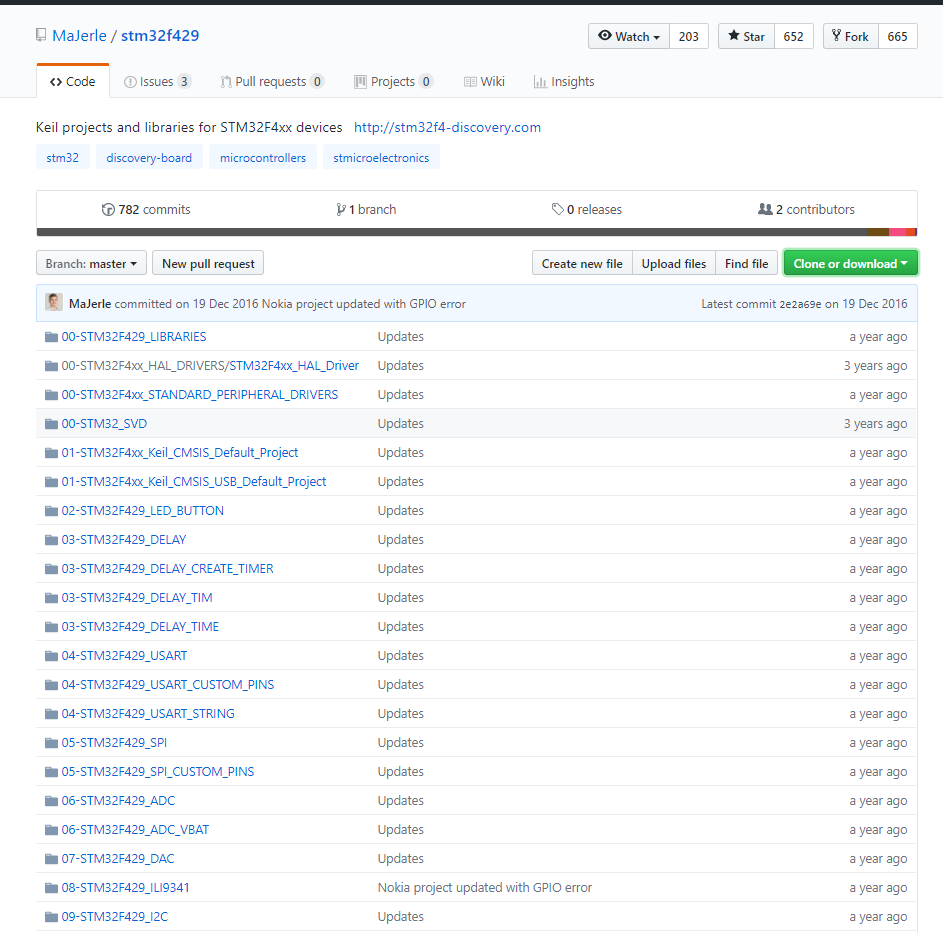Open the 782 commits history
Image resolution: width=943 pixels, height=933 pixels.
click(x=146, y=209)
